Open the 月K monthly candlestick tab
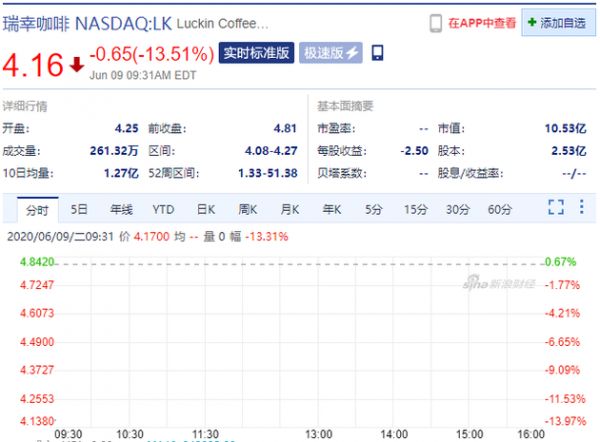600x442 pixels. [290, 209]
